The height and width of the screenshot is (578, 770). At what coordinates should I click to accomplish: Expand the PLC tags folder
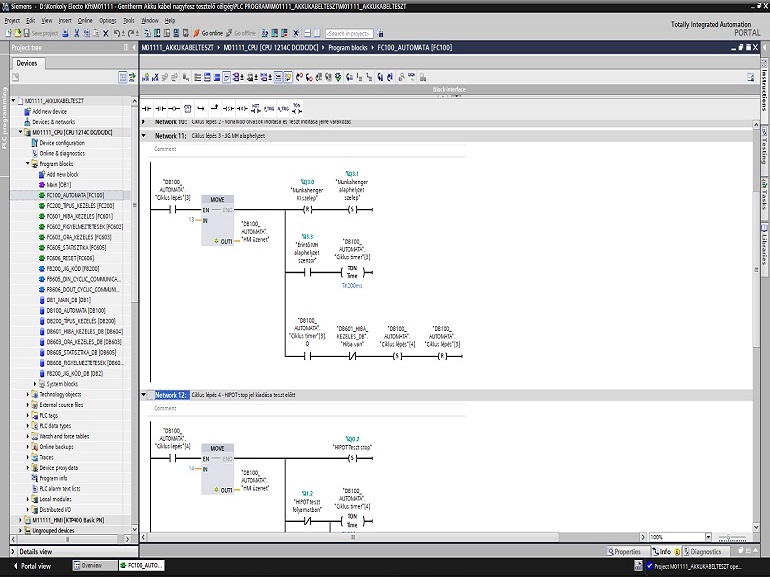(28, 415)
